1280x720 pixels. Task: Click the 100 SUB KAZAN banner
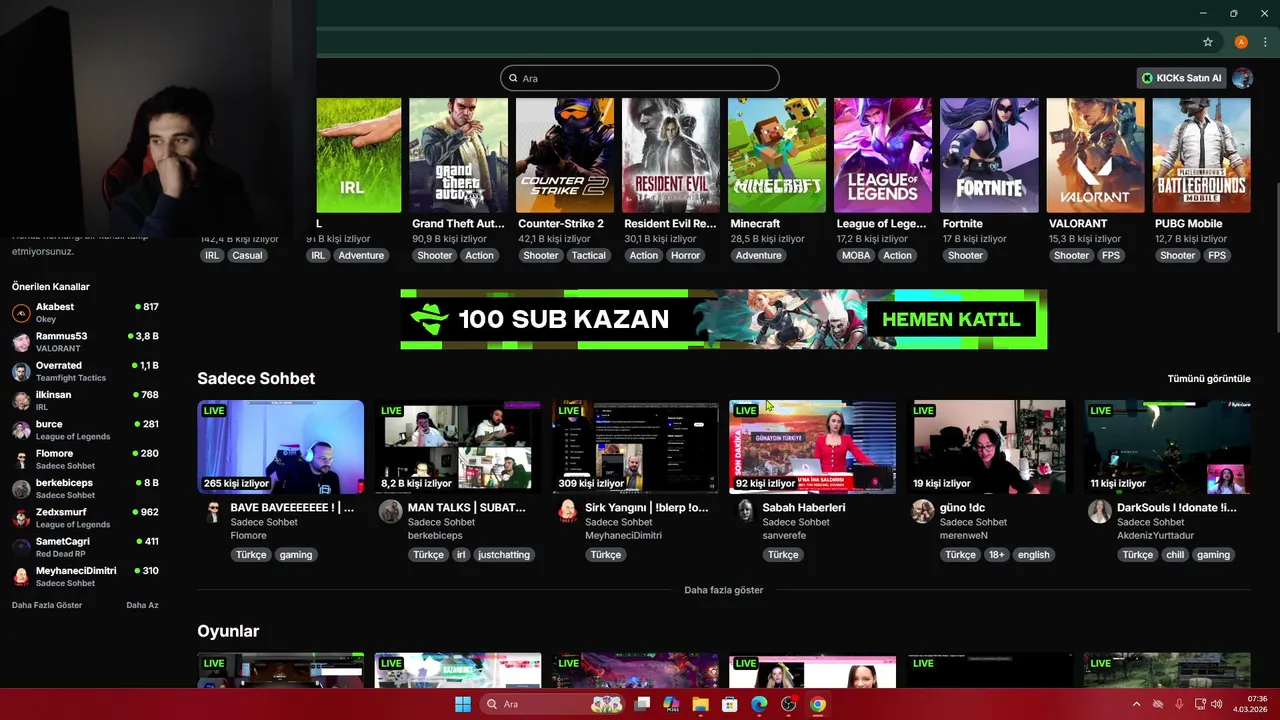[723, 319]
